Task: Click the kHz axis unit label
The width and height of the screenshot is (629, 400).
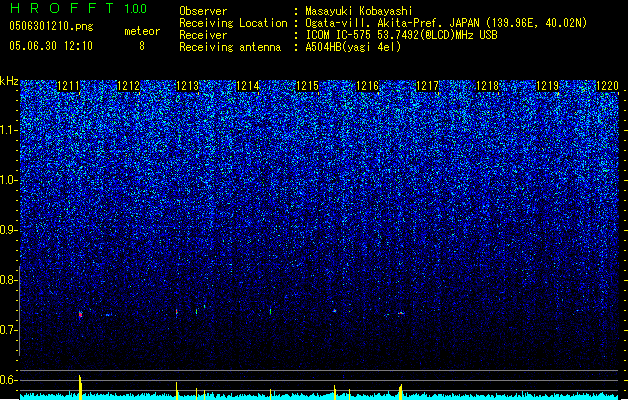Action: [x=9, y=81]
